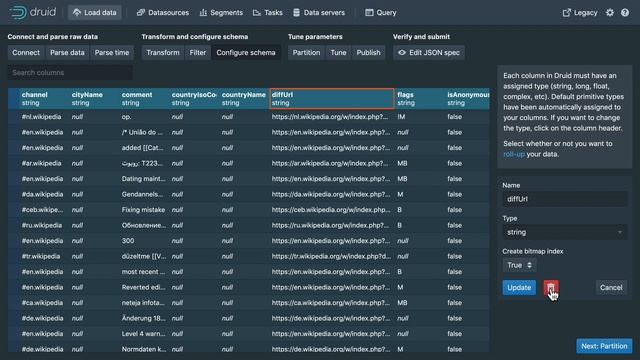Screen dimensions: 640x360
Task: Select the channel column header
Action: [x=43, y=99]
